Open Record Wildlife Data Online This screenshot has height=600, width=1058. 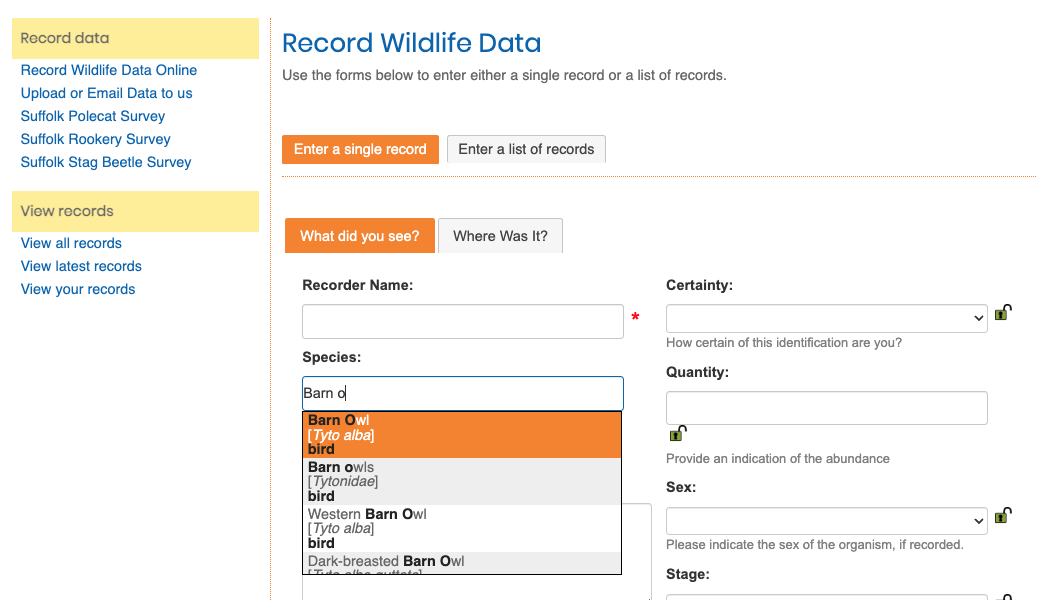[108, 70]
